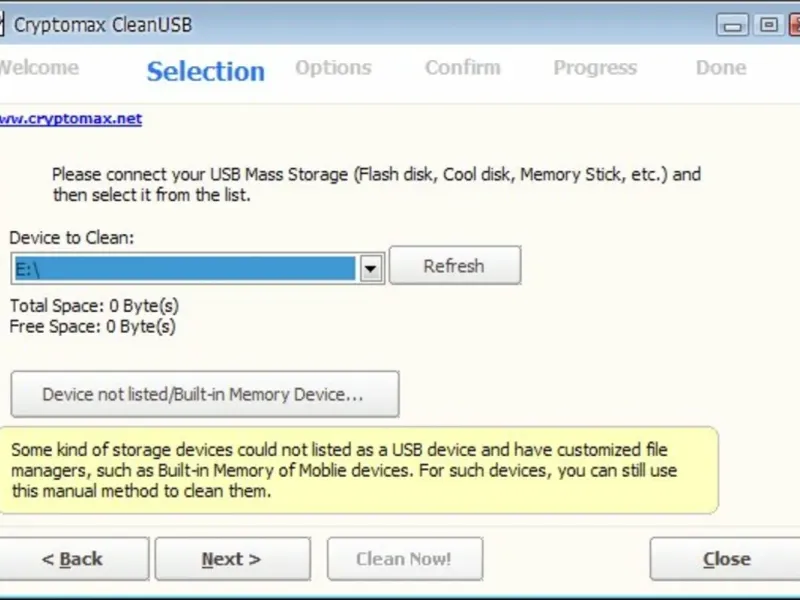
Task: Open Device not listed/Built-in Memory Device
Action: [204, 394]
